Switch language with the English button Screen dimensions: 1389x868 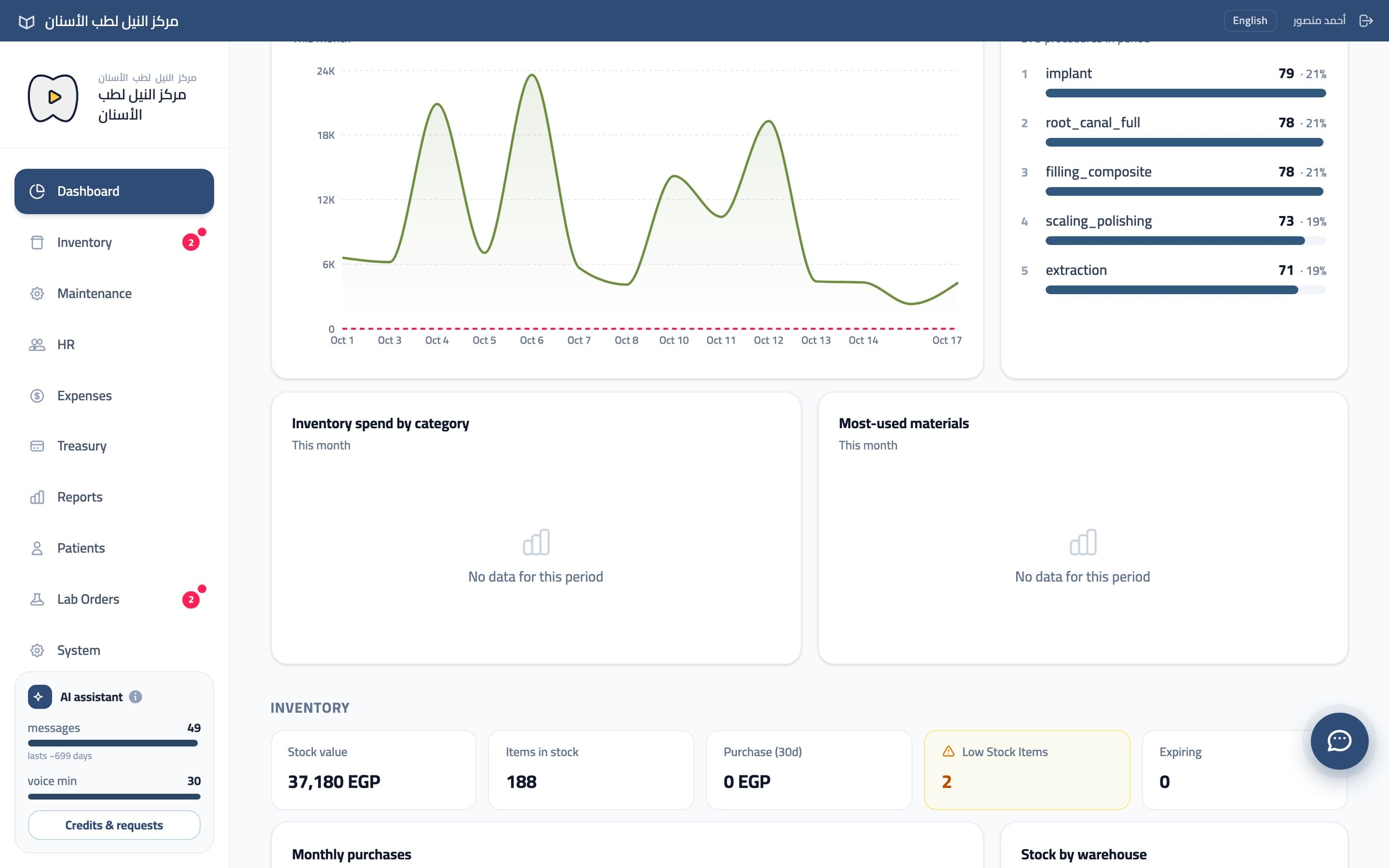1250,21
